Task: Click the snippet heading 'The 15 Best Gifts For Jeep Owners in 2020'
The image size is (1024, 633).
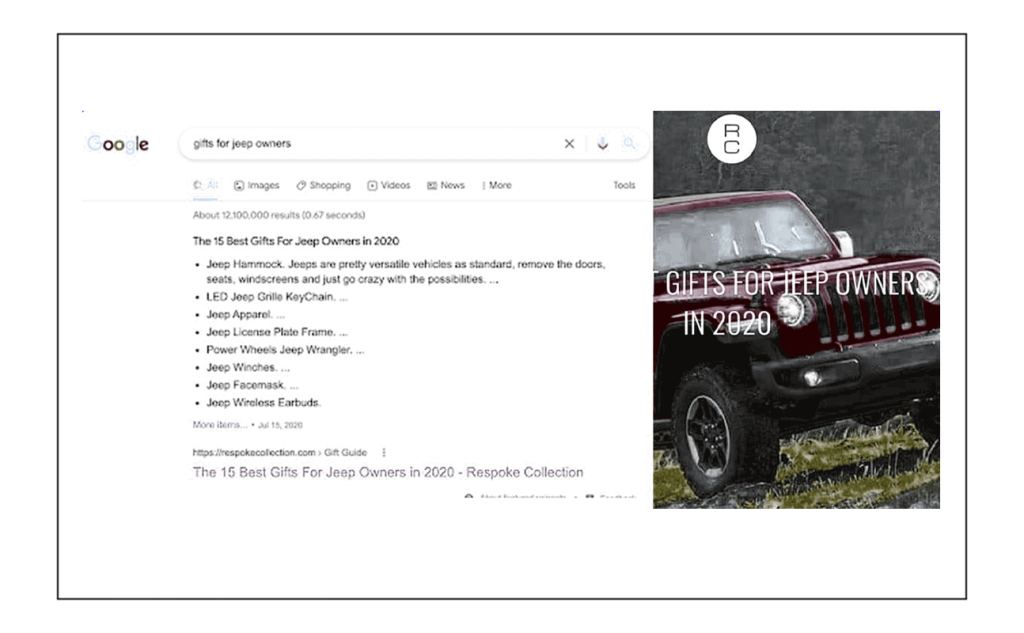Action: point(296,241)
